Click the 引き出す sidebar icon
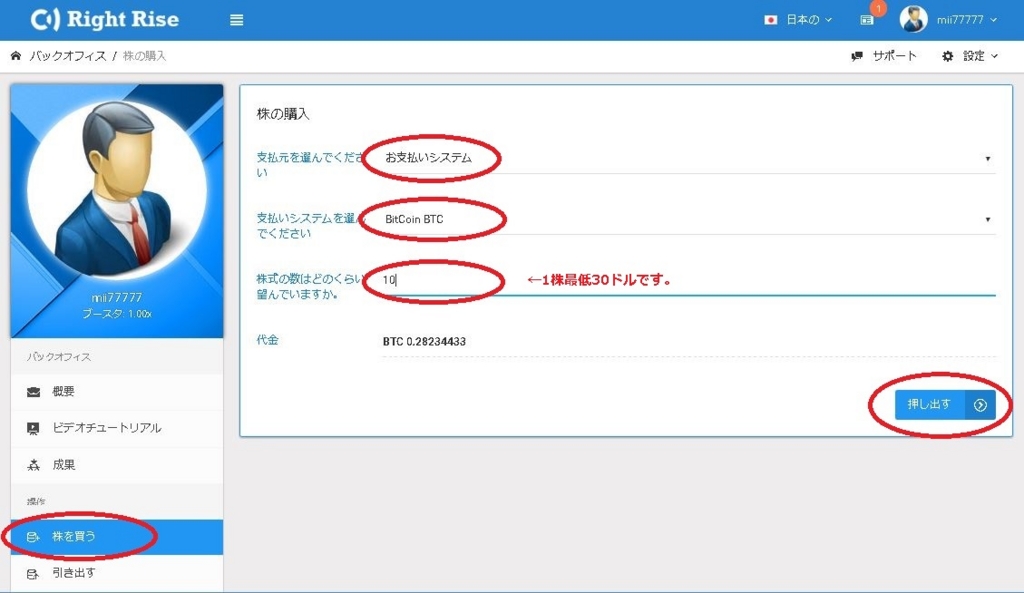1024x593 pixels. coord(33,573)
